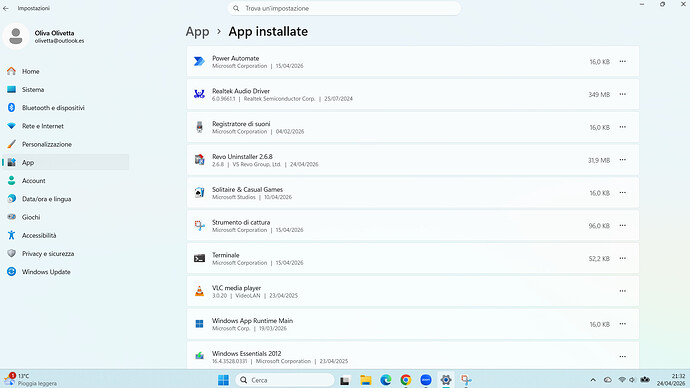Click the volume speaker tray icon
Viewport: 690px width, 388px height.
632,380
